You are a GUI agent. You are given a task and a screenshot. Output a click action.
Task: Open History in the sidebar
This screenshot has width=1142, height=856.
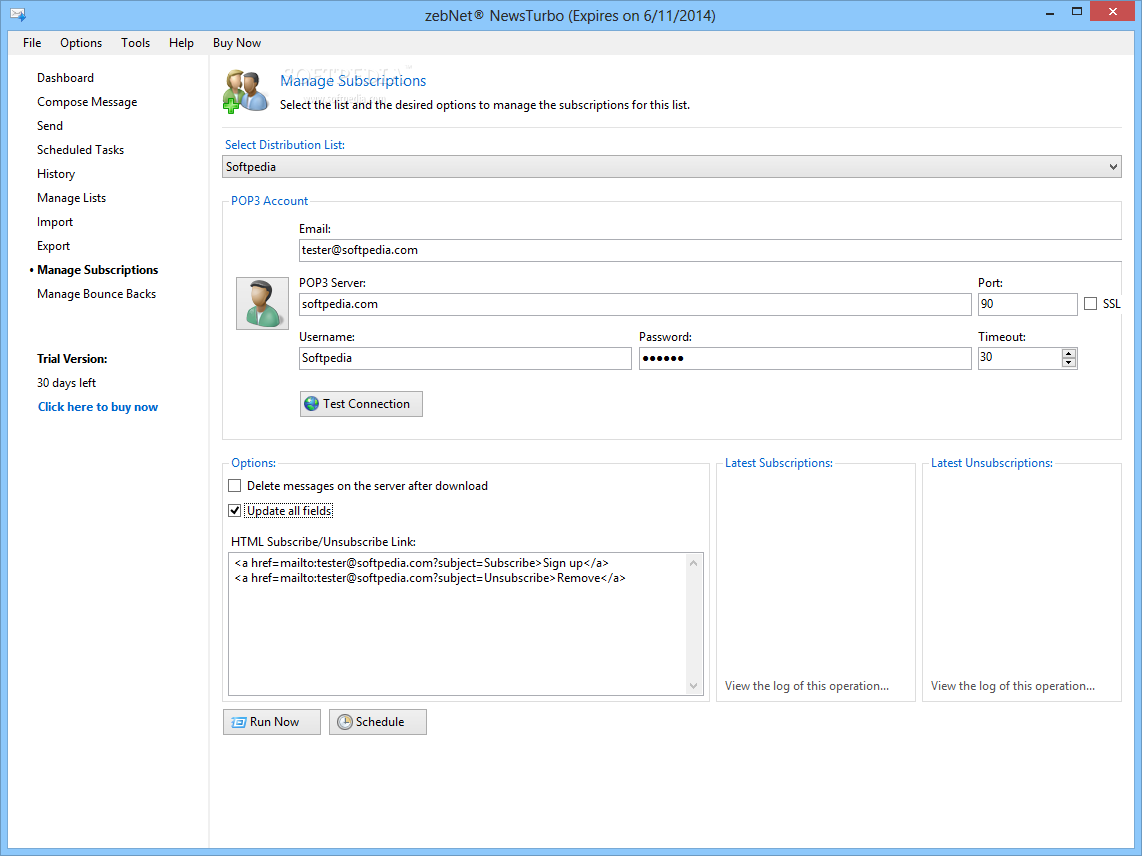click(56, 174)
